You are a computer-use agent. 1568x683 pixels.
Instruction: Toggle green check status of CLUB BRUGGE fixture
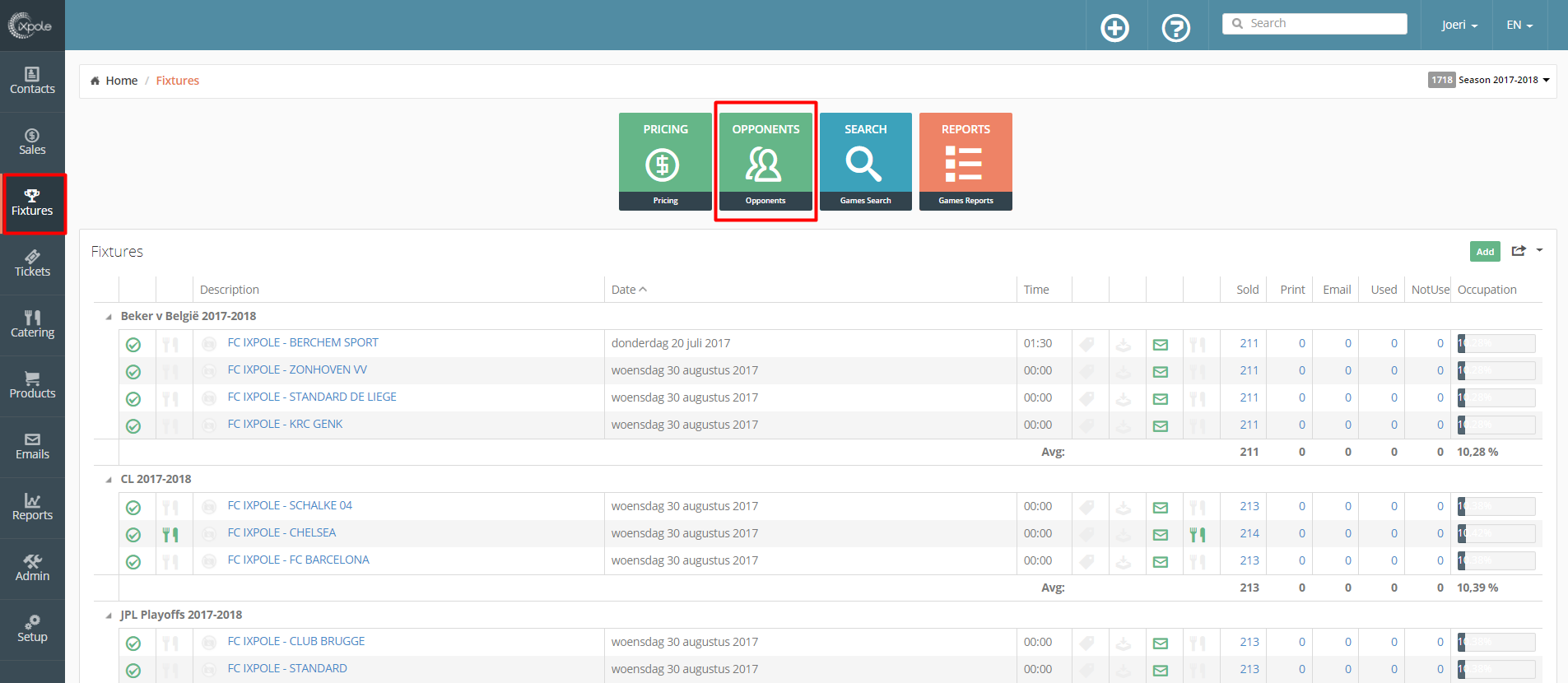(x=133, y=644)
